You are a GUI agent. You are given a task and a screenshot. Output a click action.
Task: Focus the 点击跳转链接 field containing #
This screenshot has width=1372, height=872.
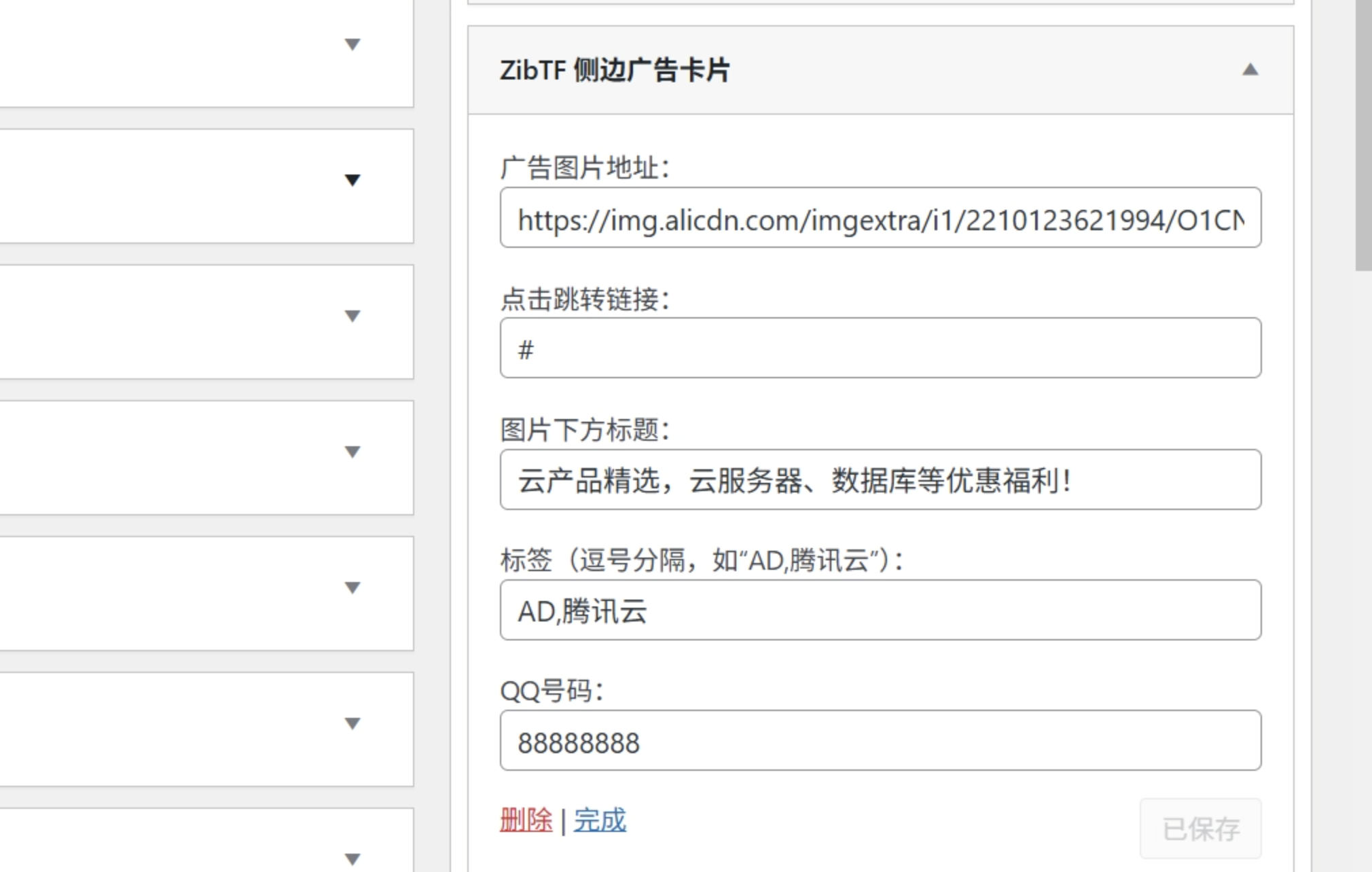pos(880,348)
